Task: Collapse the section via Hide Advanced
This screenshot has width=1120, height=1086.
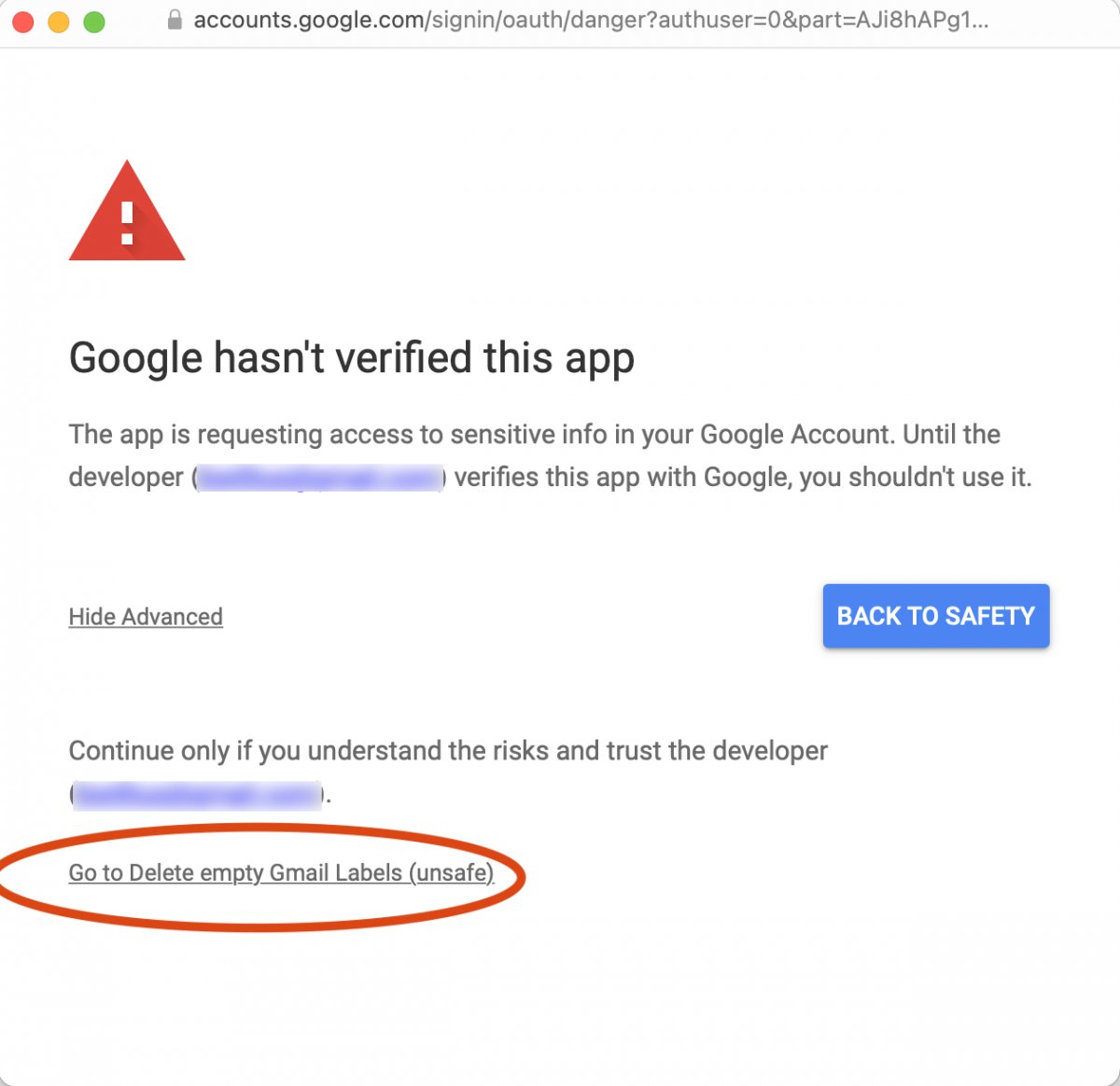Action: point(146,617)
